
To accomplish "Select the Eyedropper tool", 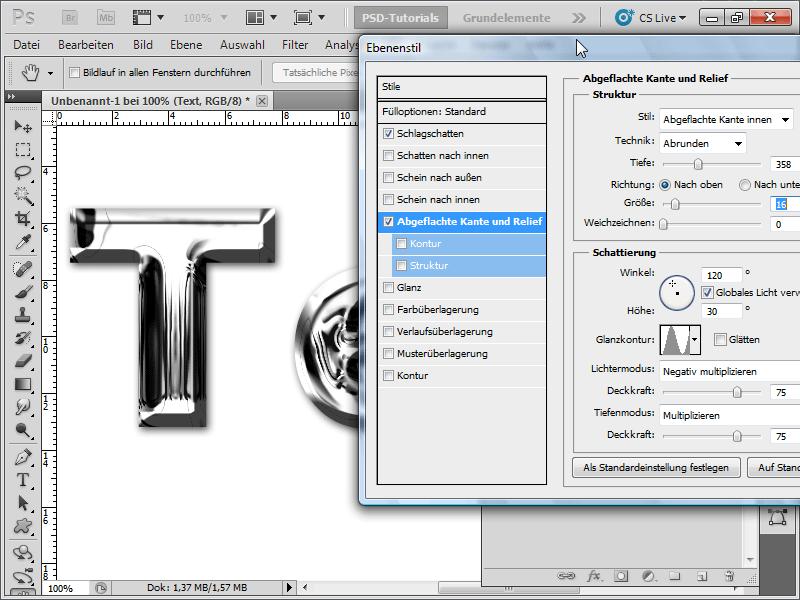I will point(23,242).
